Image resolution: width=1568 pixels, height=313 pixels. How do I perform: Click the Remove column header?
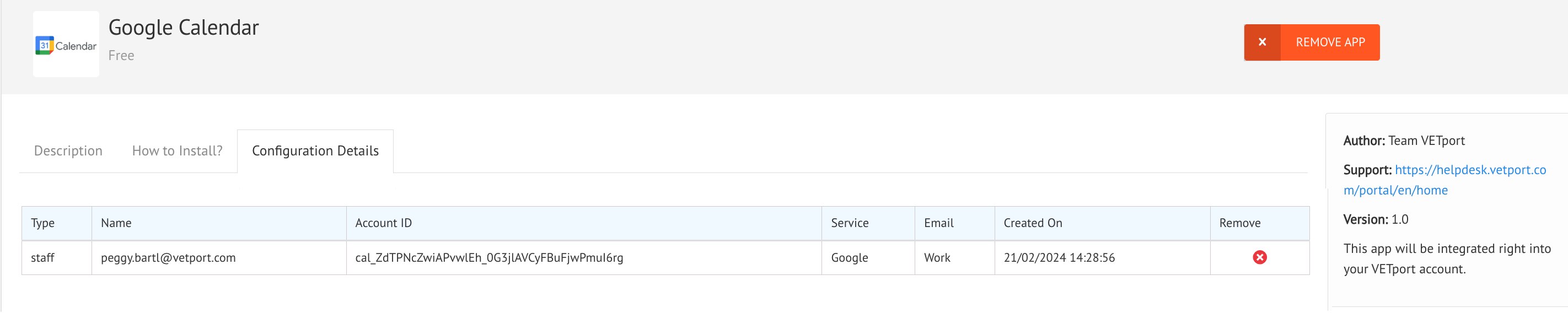(x=1259, y=224)
